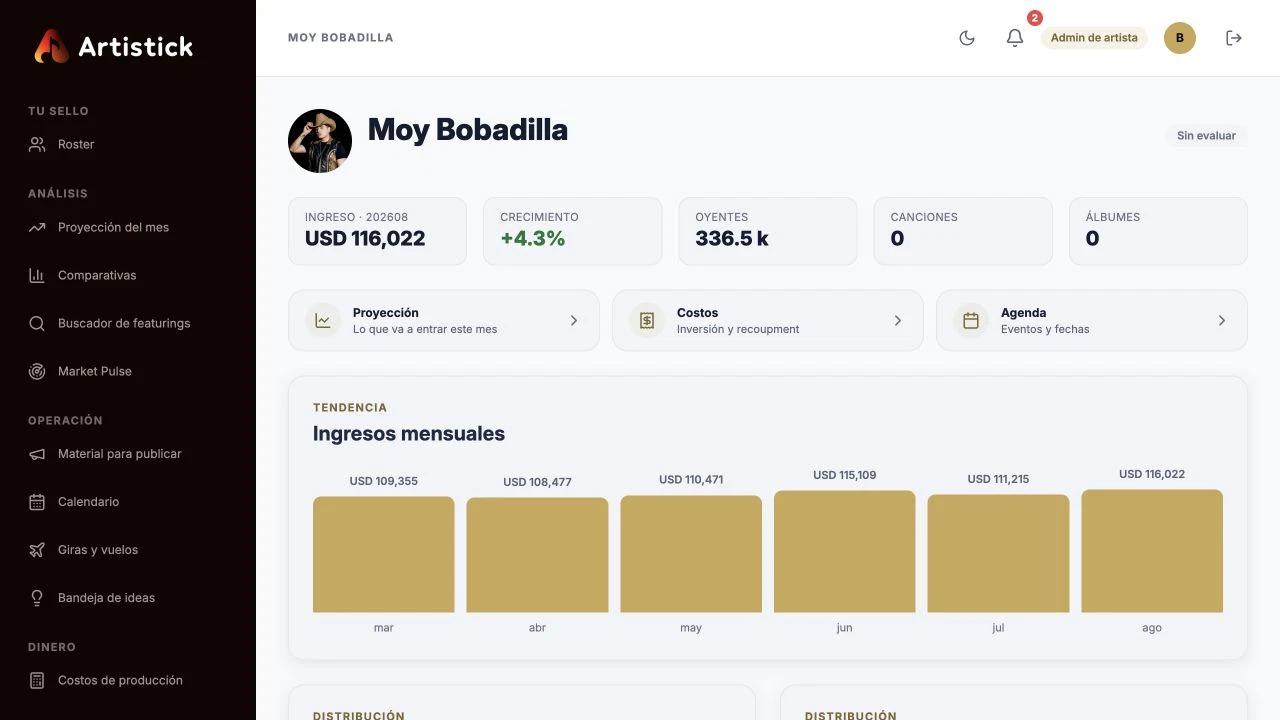Click the Proyección card chart icon
This screenshot has width=1280, height=720.
point(323,321)
